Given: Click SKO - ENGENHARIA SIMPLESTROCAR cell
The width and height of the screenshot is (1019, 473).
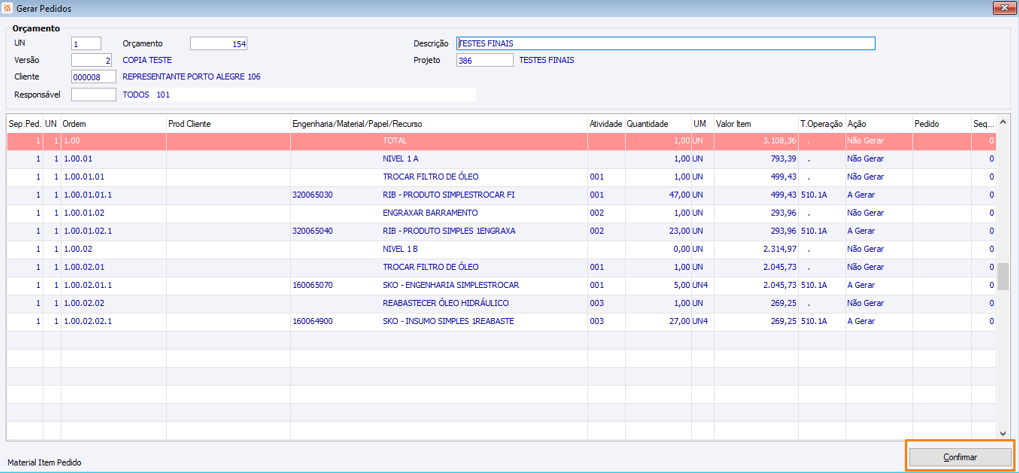Looking at the screenshot, I should pyautogui.click(x=450, y=285).
